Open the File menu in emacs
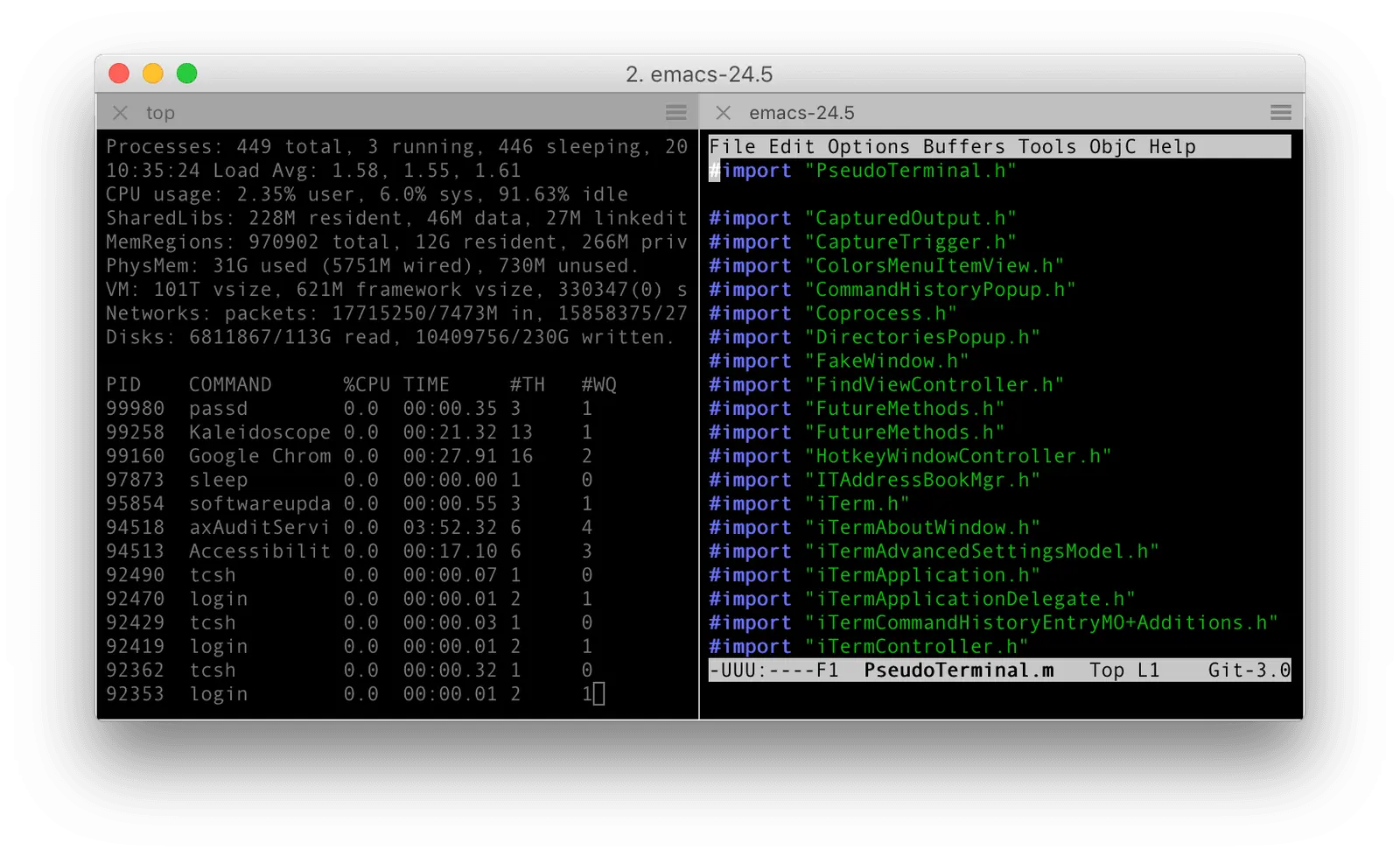The image size is (1400, 857). pyautogui.click(x=732, y=147)
